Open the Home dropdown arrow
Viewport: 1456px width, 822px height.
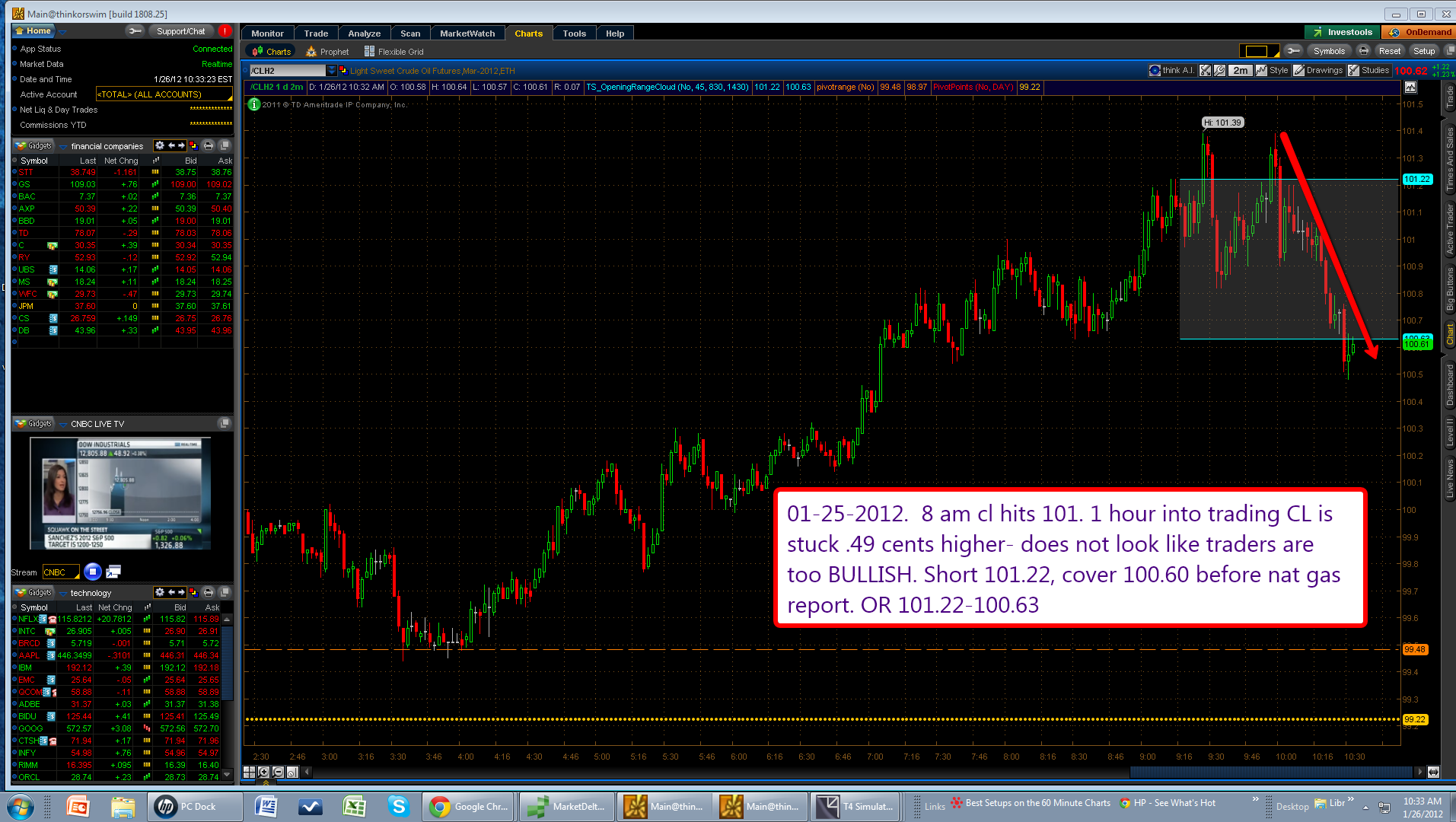(62, 31)
